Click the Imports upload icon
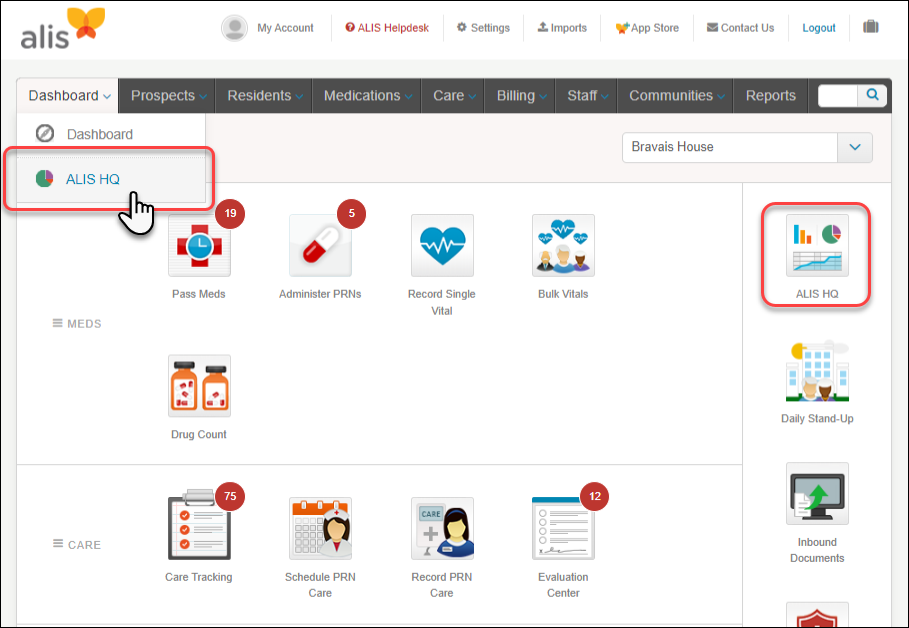 [543, 27]
